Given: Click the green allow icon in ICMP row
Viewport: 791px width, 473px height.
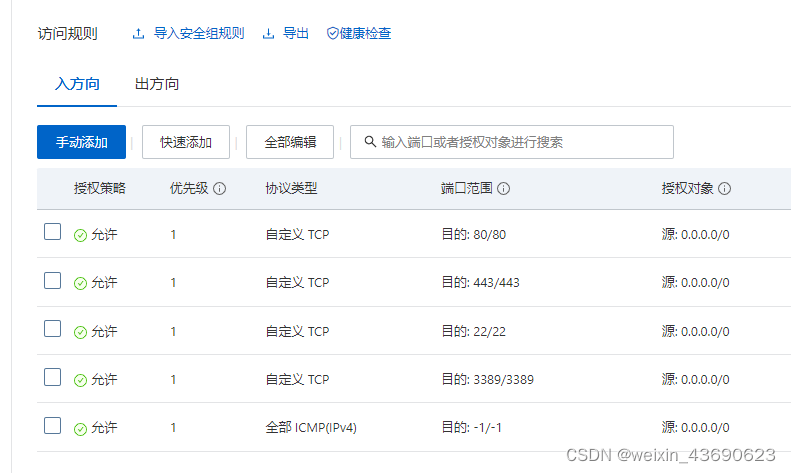Looking at the screenshot, I should pos(80,429).
